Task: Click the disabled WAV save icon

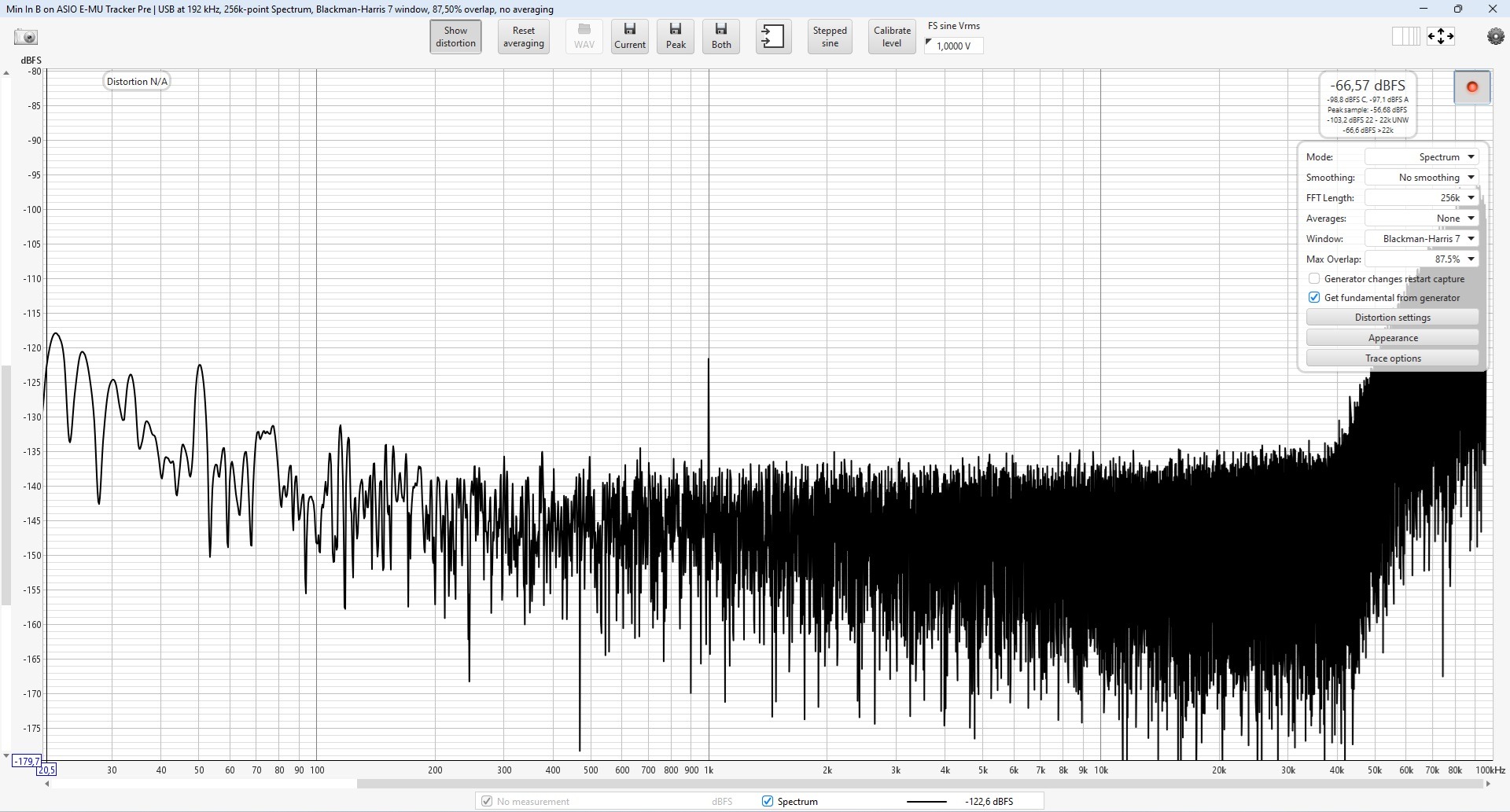Action: (x=584, y=37)
